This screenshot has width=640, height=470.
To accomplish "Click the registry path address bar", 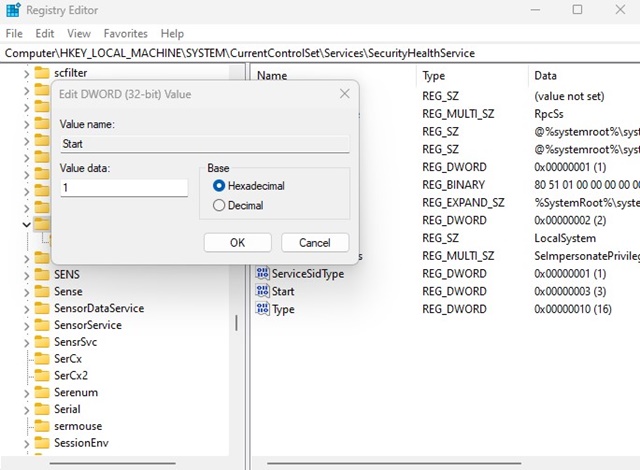I will [320, 53].
